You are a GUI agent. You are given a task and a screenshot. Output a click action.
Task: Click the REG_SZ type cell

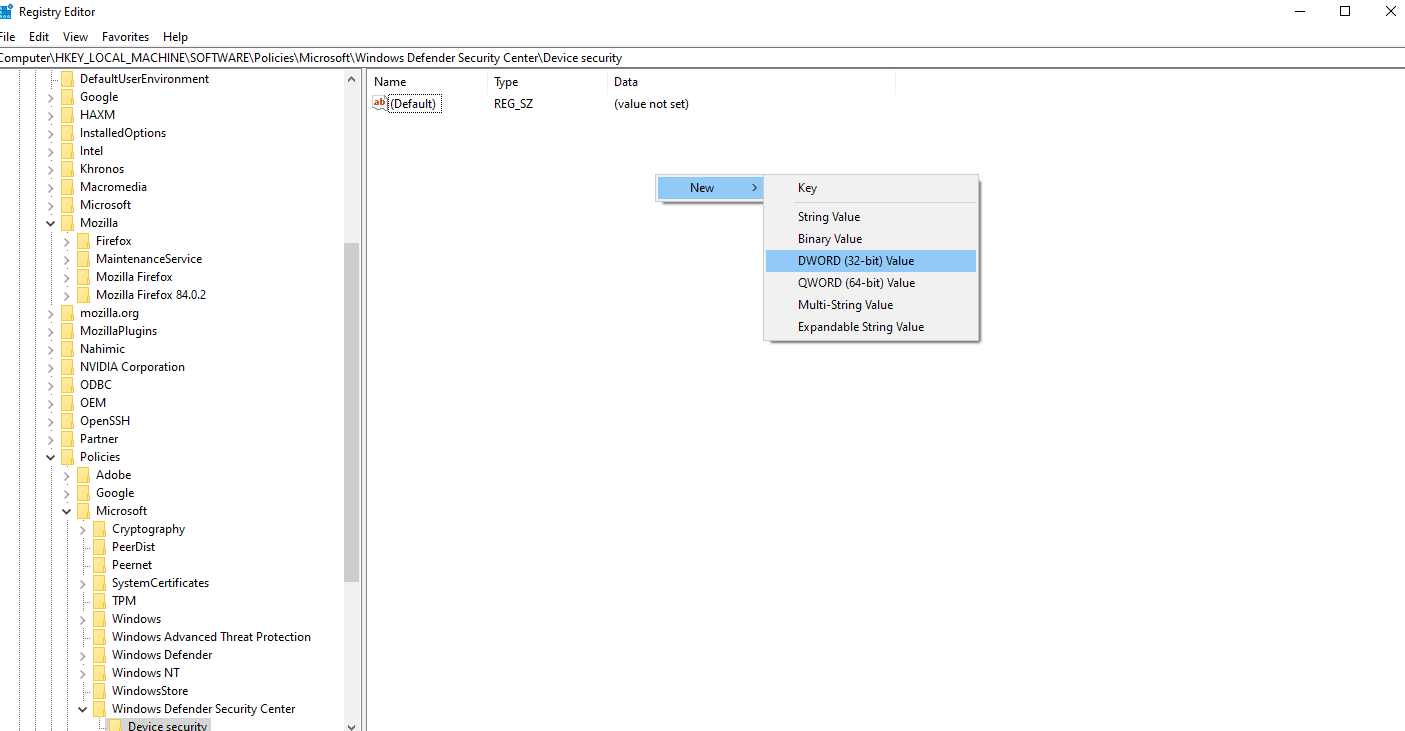coord(513,104)
